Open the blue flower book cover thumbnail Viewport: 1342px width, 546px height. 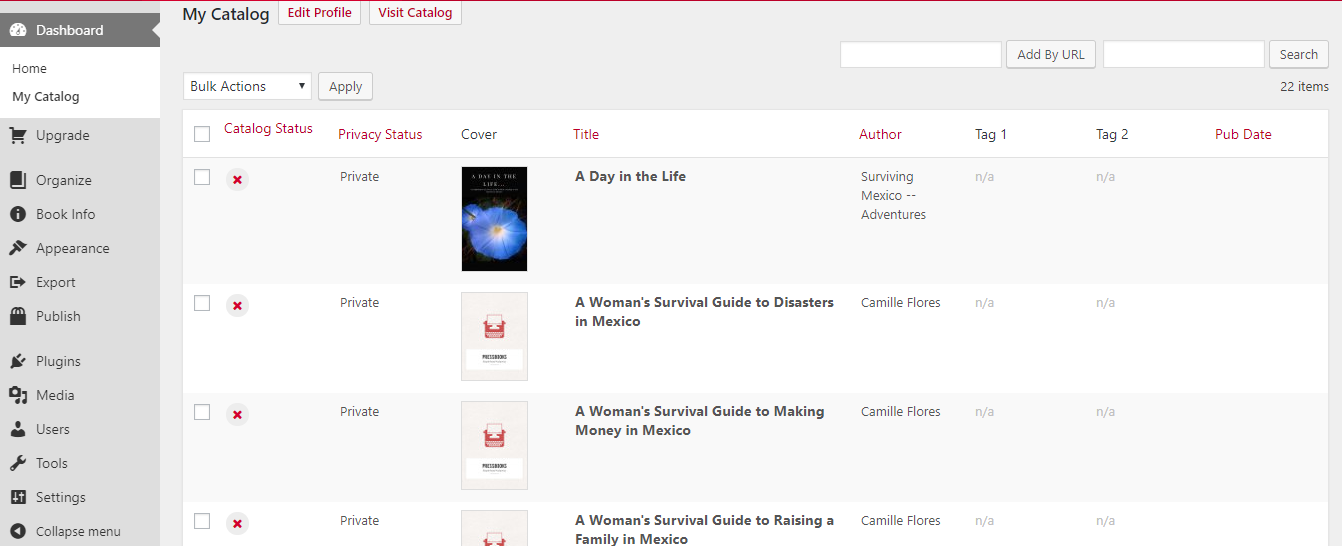coord(494,219)
